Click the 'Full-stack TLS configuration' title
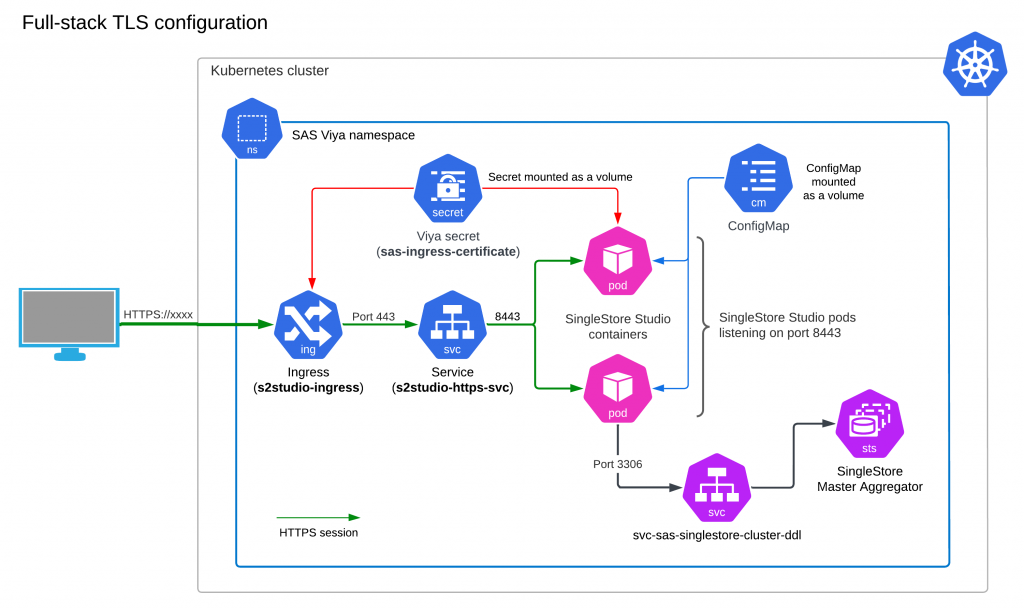The height and width of the screenshot is (609, 1024). pos(145,23)
